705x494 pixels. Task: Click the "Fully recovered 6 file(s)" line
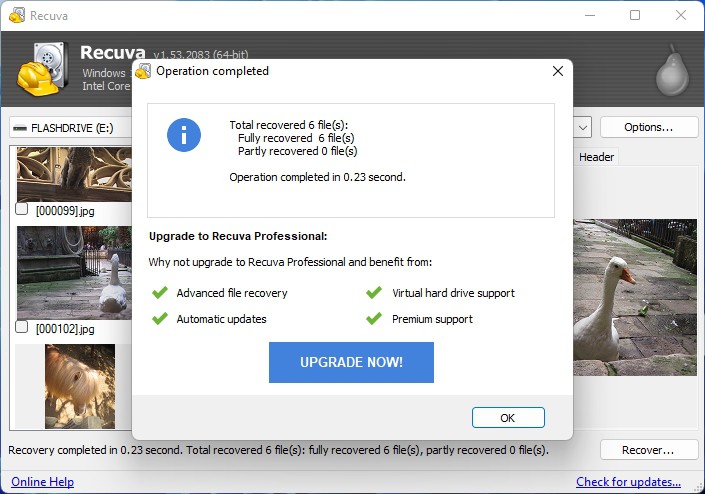296,138
